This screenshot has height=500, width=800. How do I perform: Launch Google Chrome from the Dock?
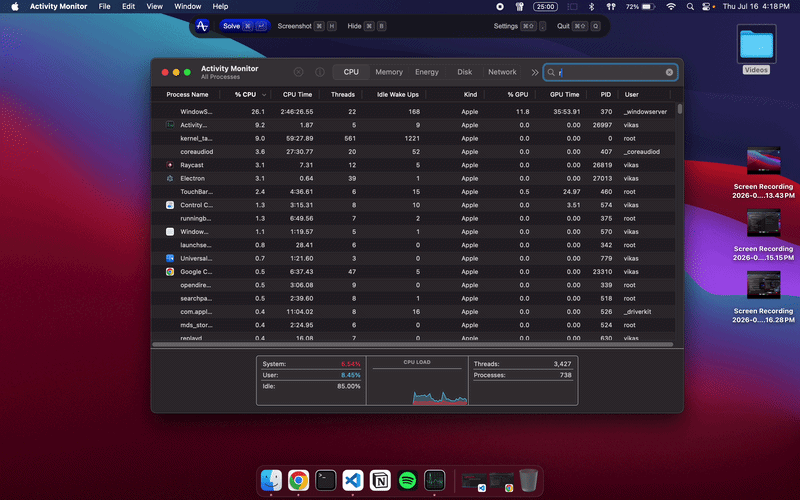click(x=298, y=480)
